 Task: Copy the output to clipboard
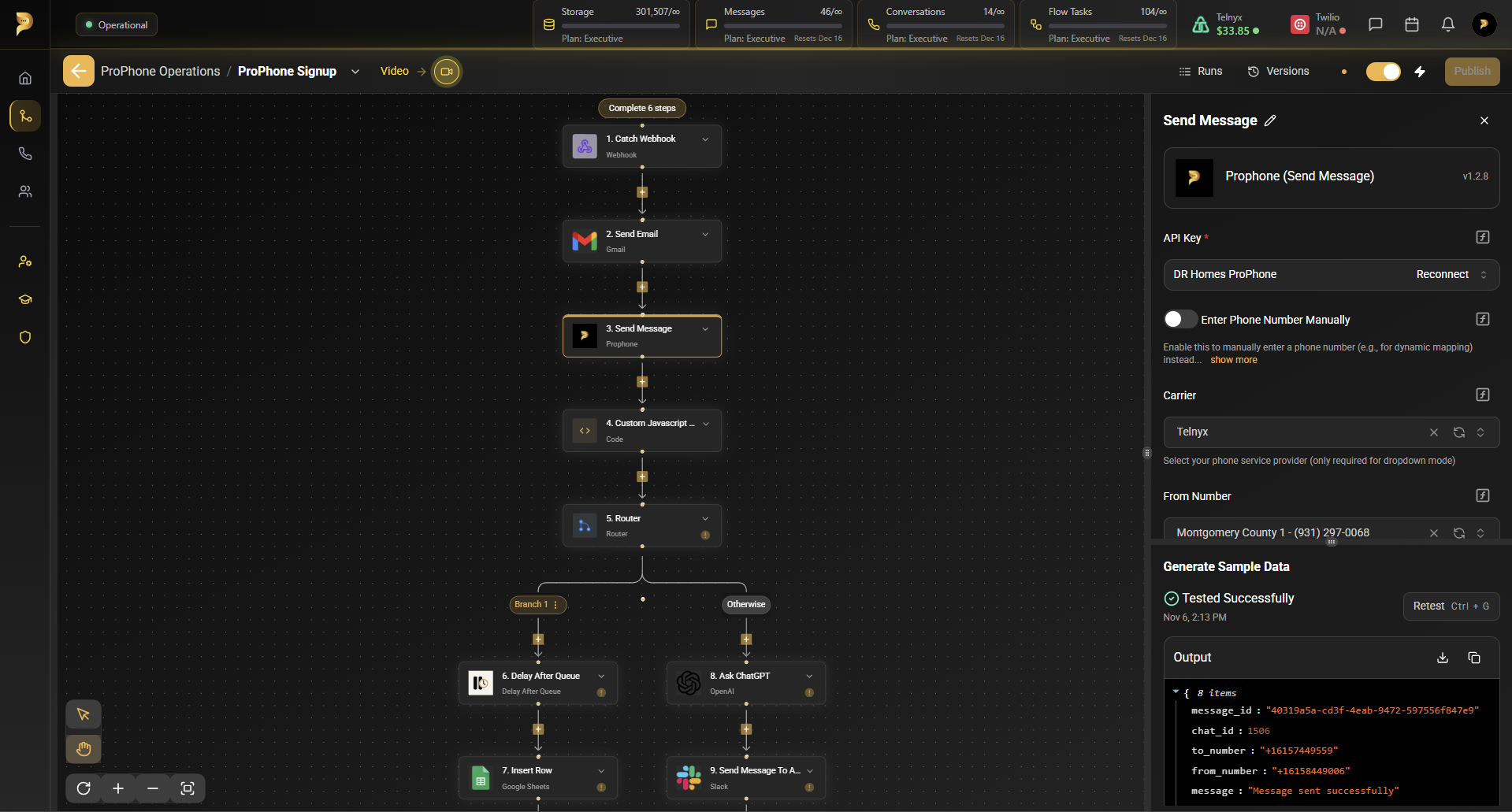pyautogui.click(x=1474, y=658)
